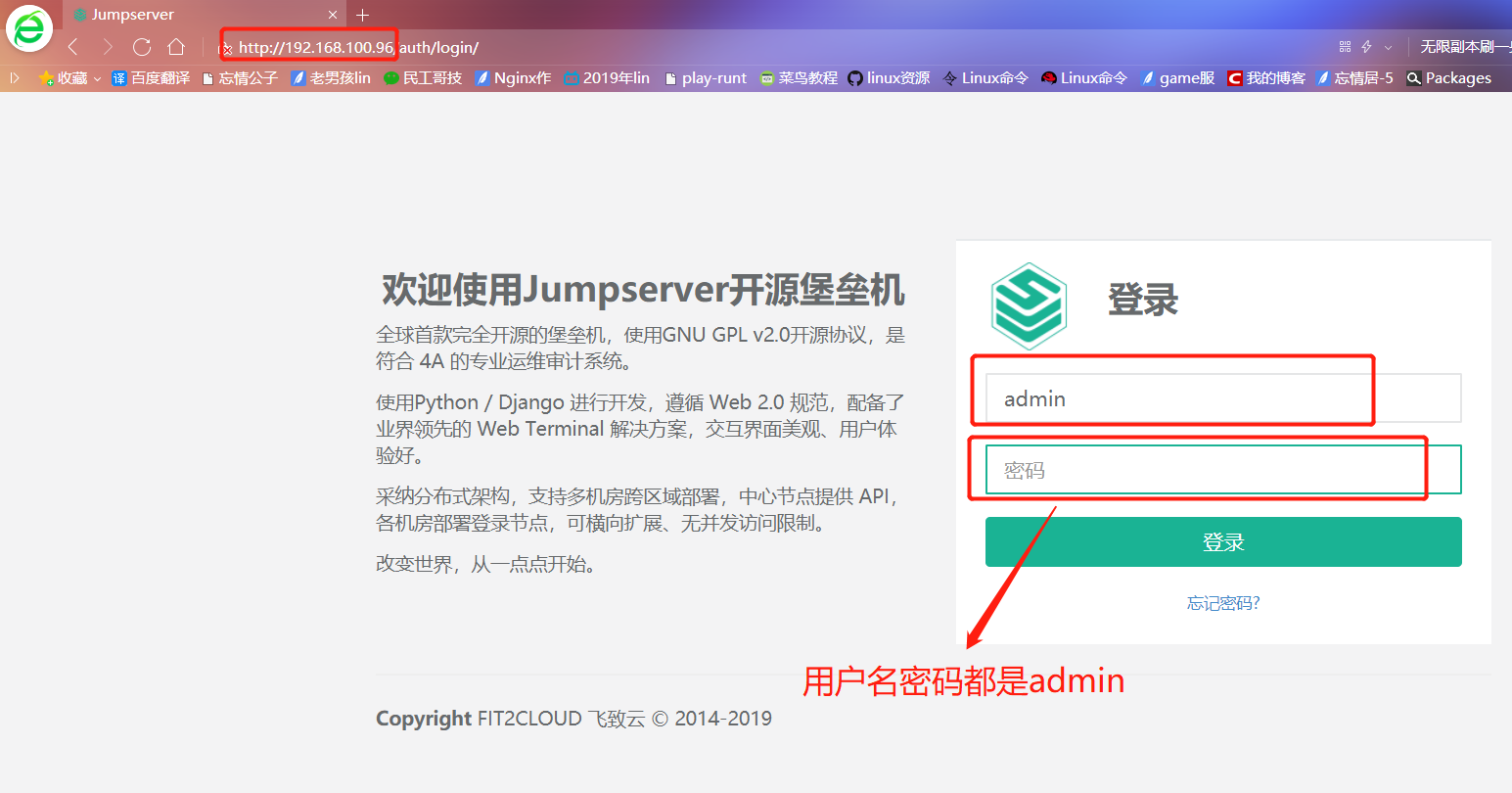Select the Jumpserver browser tab
This screenshot has height=793, width=1512.
pos(206,15)
